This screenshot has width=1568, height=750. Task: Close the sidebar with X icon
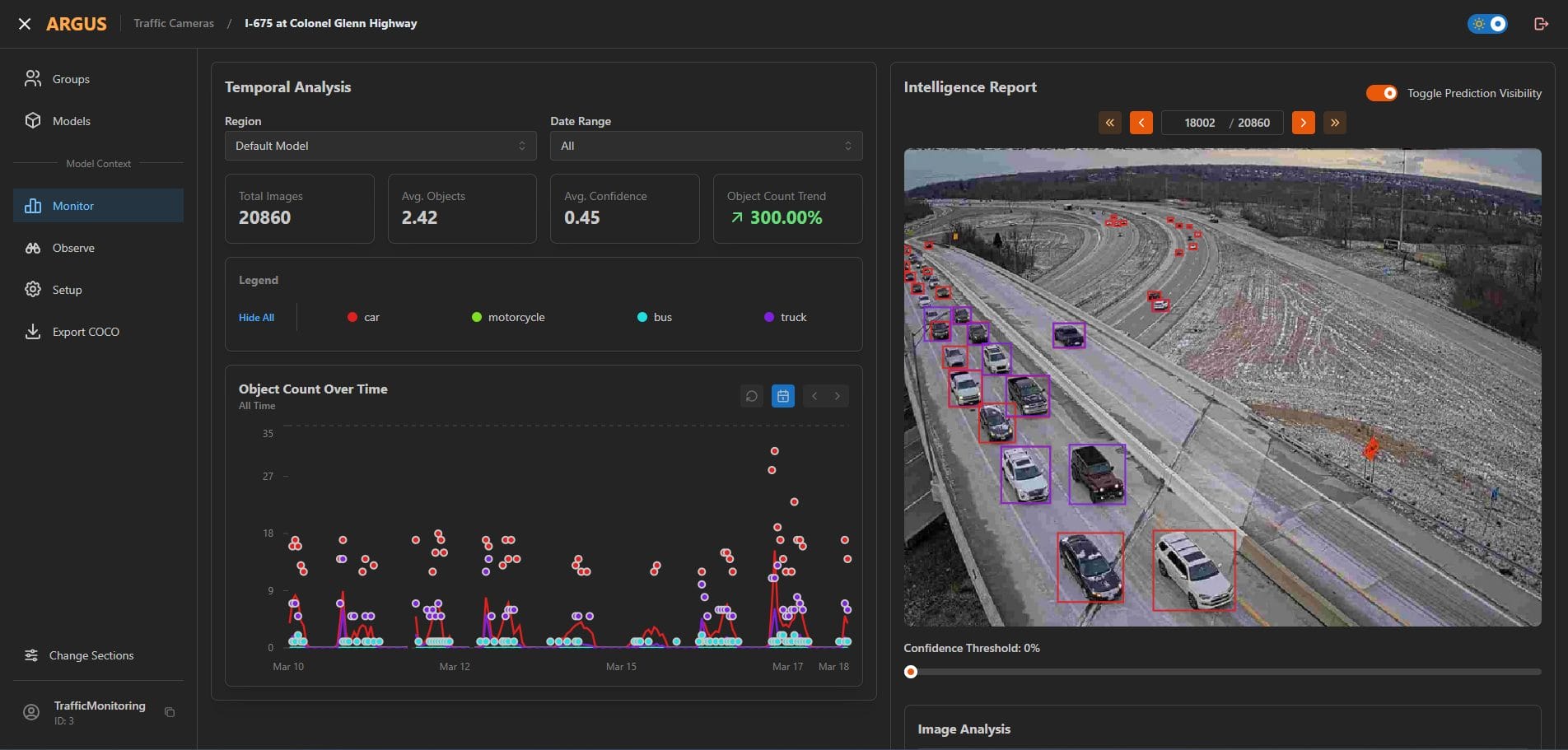[x=25, y=24]
